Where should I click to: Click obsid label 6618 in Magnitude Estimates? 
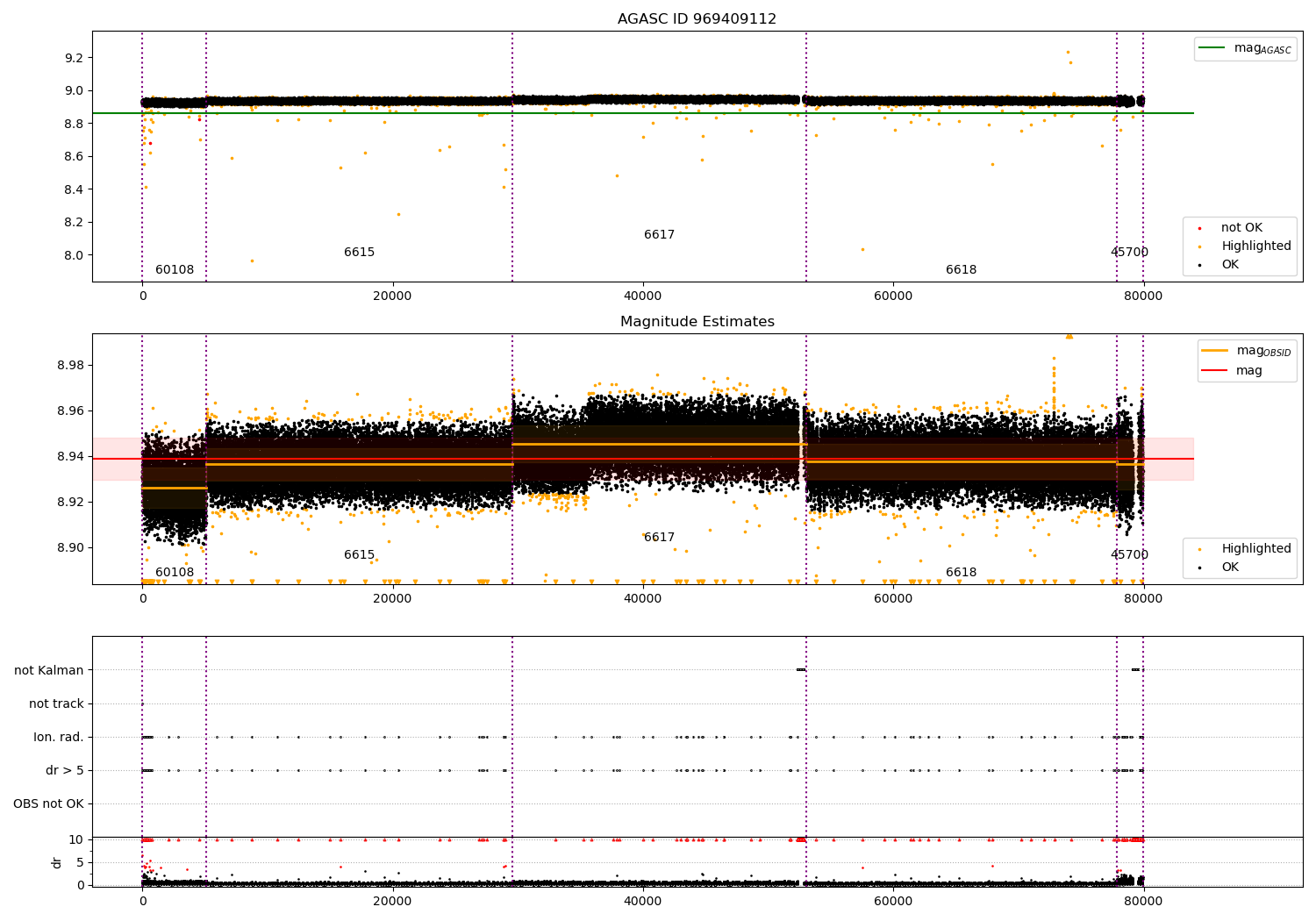click(x=961, y=573)
